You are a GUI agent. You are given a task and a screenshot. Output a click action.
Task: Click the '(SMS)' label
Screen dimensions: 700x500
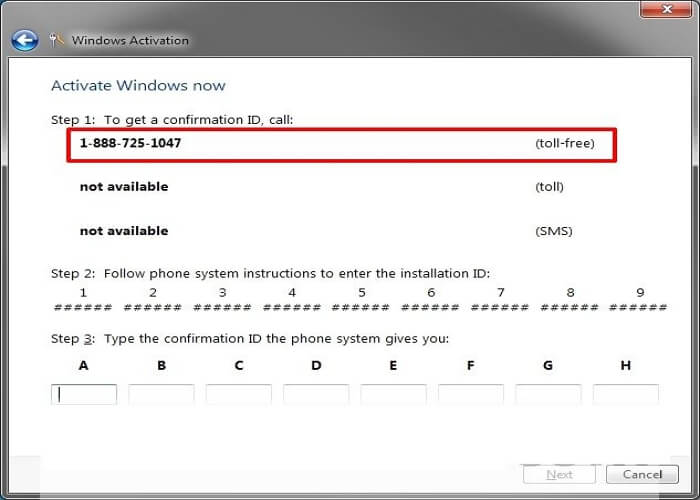pos(554,231)
